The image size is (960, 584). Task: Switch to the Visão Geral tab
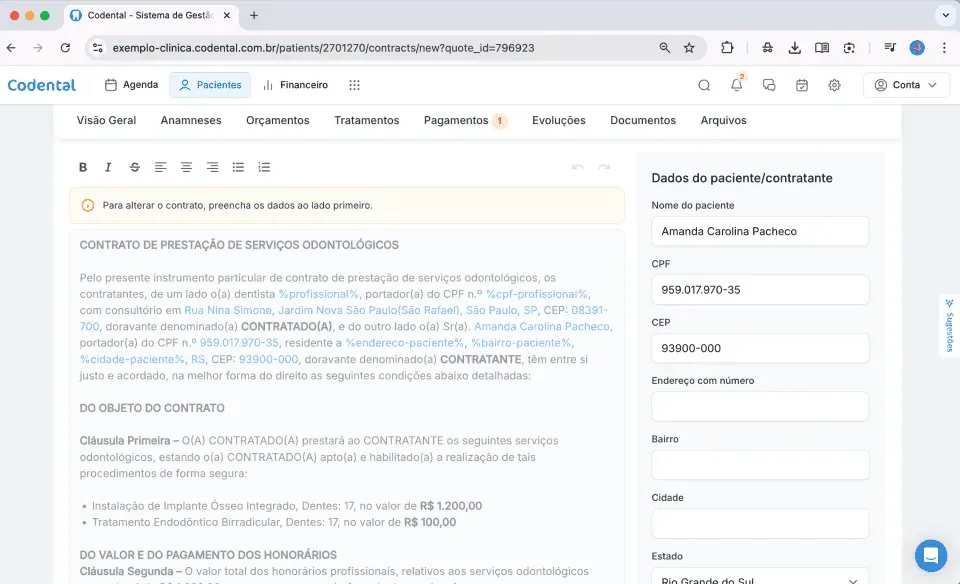(106, 121)
